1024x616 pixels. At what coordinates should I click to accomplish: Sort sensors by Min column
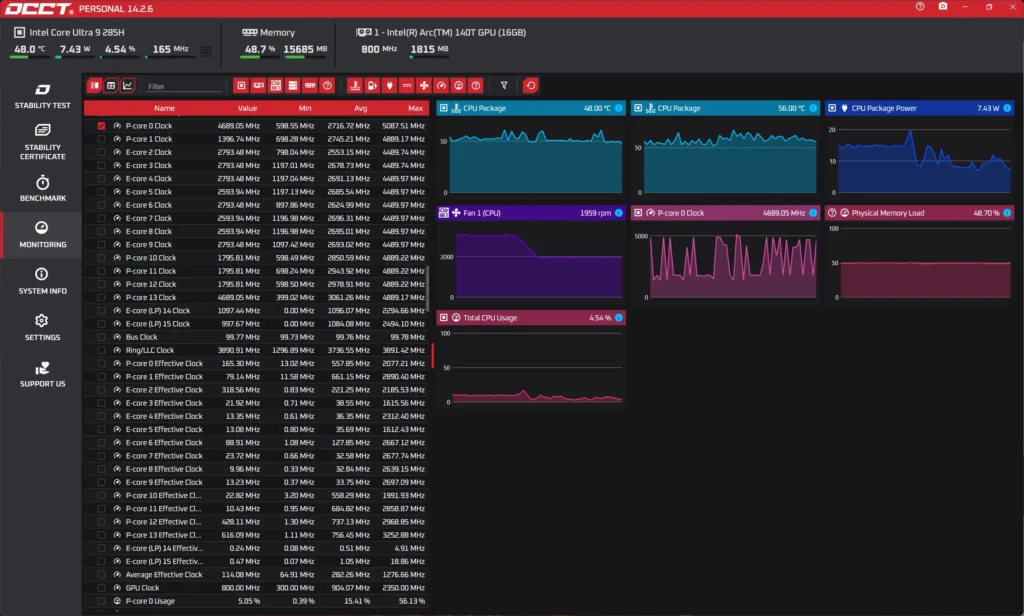tap(305, 108)
